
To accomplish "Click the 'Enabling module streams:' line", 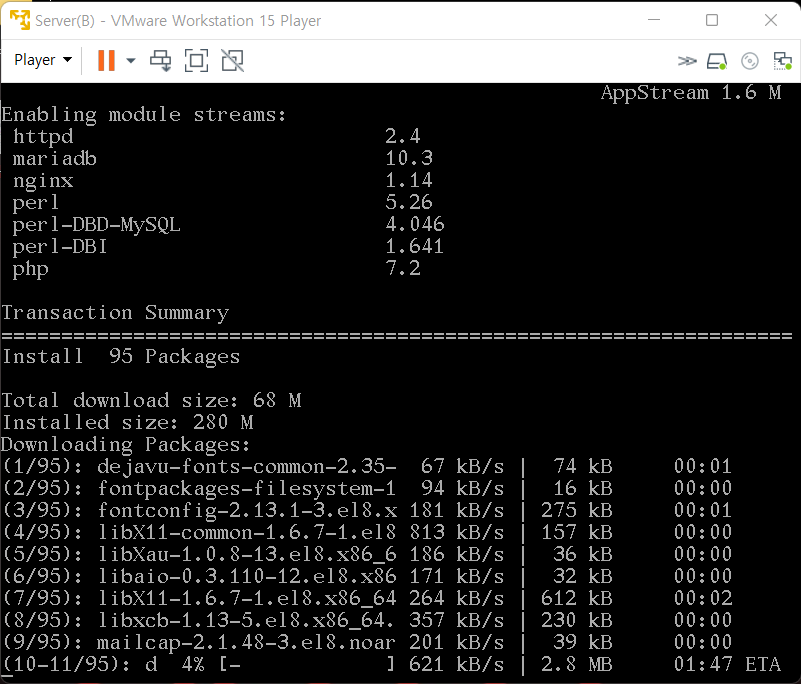I will click(144, 115).
